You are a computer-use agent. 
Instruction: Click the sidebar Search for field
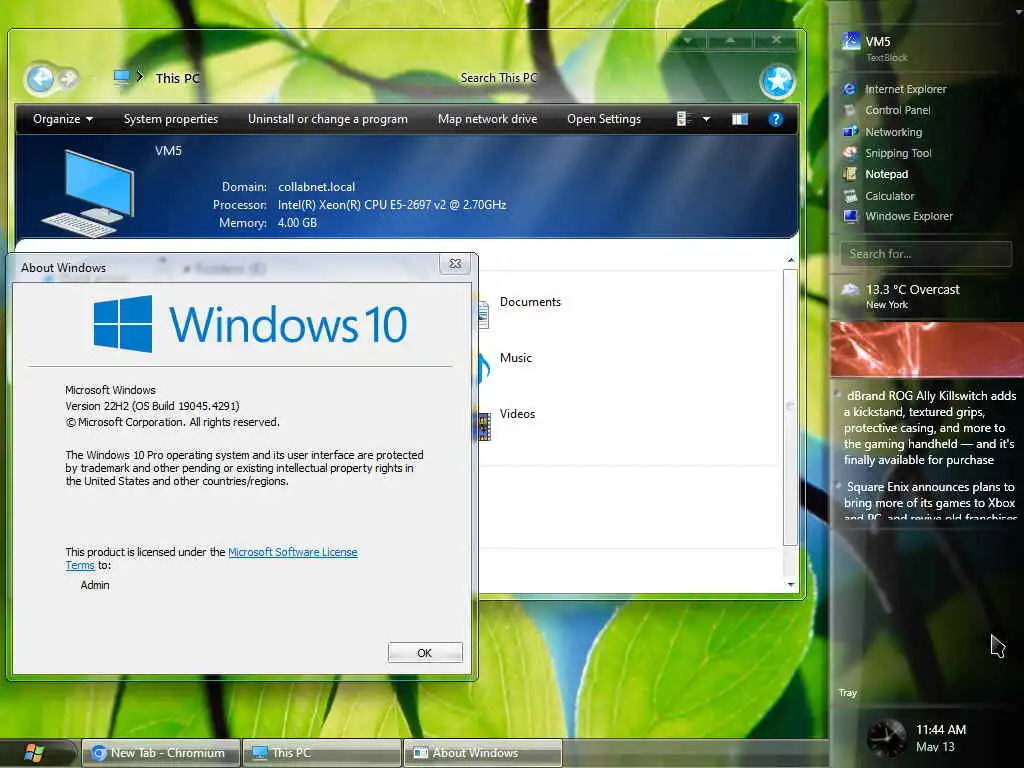click(x=926, y=254)
